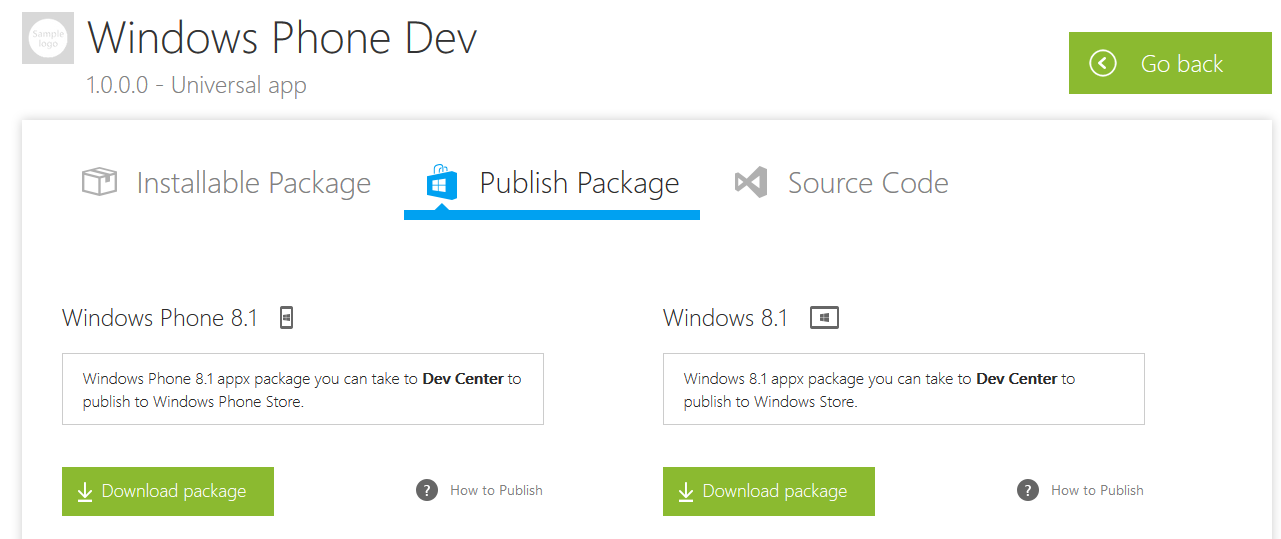Click the Sample logo app image
The height and width of the screenshot is (539, 1281).
point(48,38)
